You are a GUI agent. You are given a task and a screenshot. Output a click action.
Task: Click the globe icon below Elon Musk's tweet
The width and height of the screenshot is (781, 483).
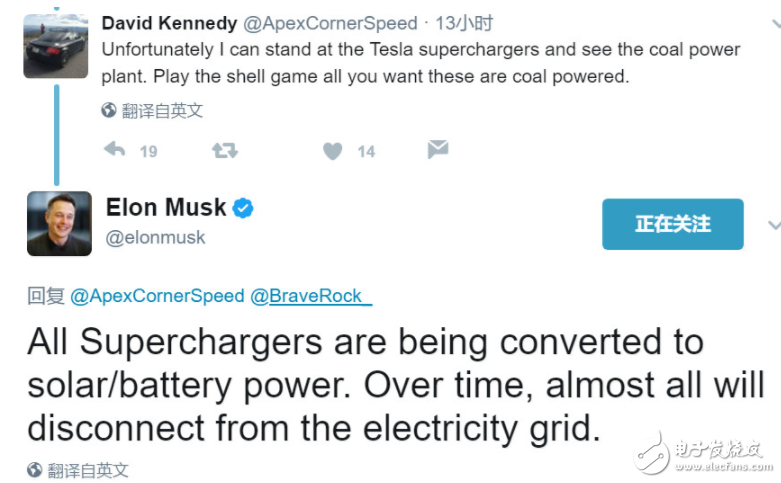pyautogui.click(x=35, y=470)
